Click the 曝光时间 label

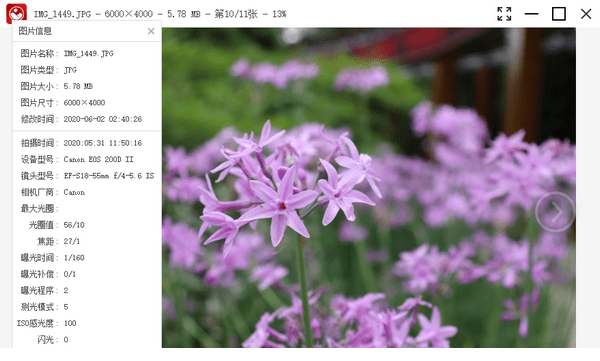coord(38,258)
